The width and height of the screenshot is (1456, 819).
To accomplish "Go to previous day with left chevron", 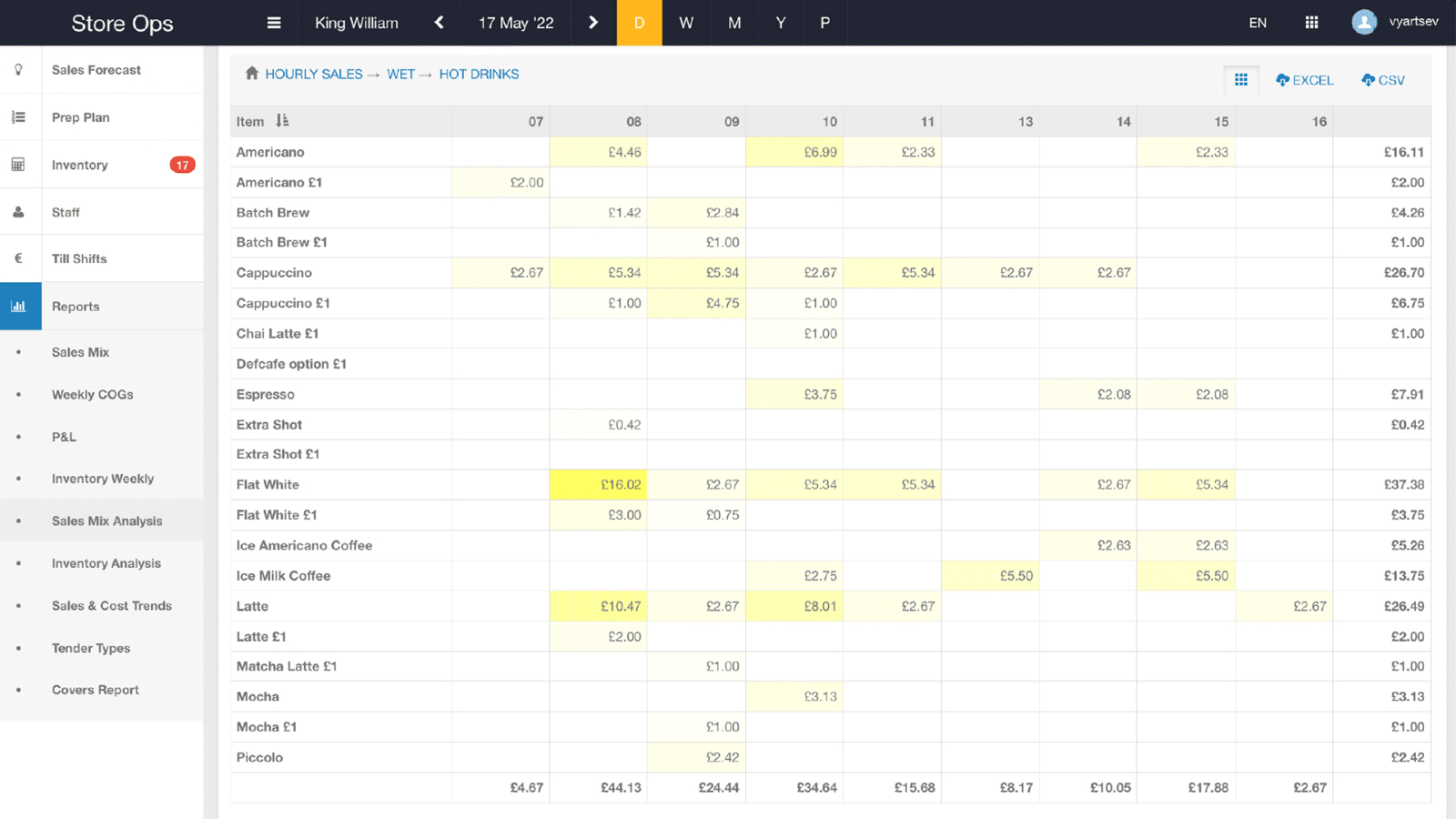I will pyautogui.click(x=440, y=23).
